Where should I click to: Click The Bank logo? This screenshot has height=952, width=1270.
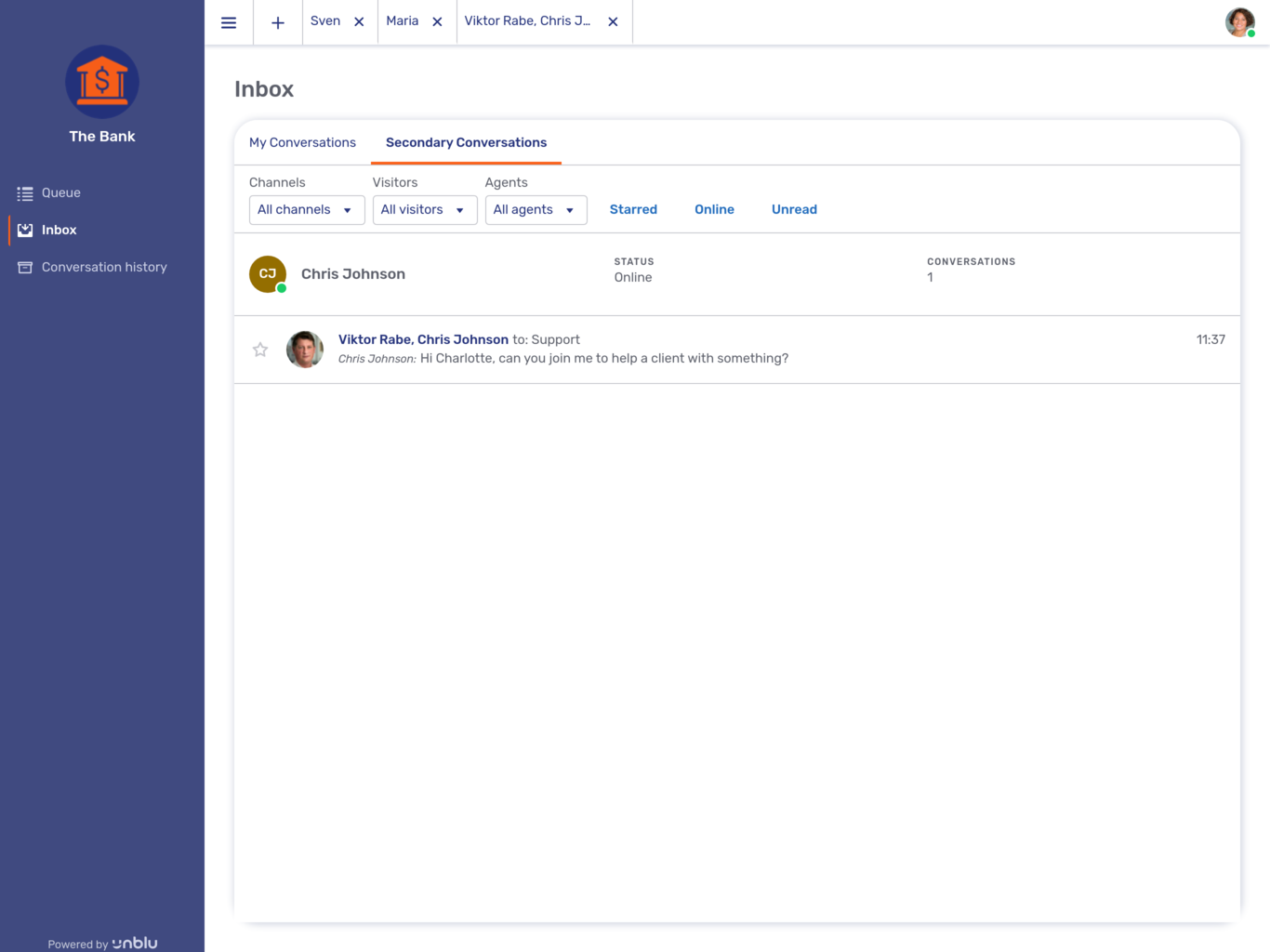click(x=101, y=82)
